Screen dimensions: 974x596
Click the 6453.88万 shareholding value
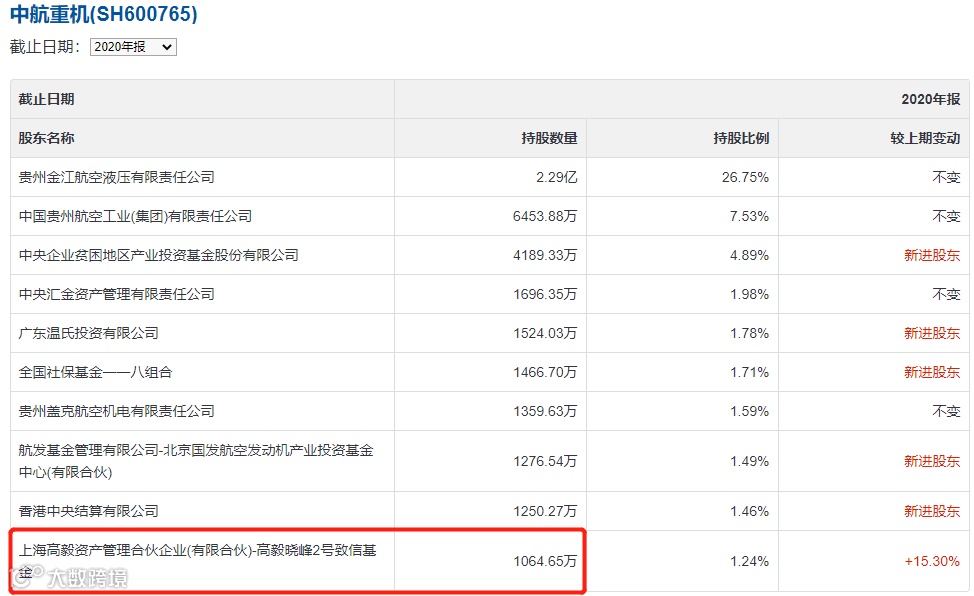[x=545, y=216]
